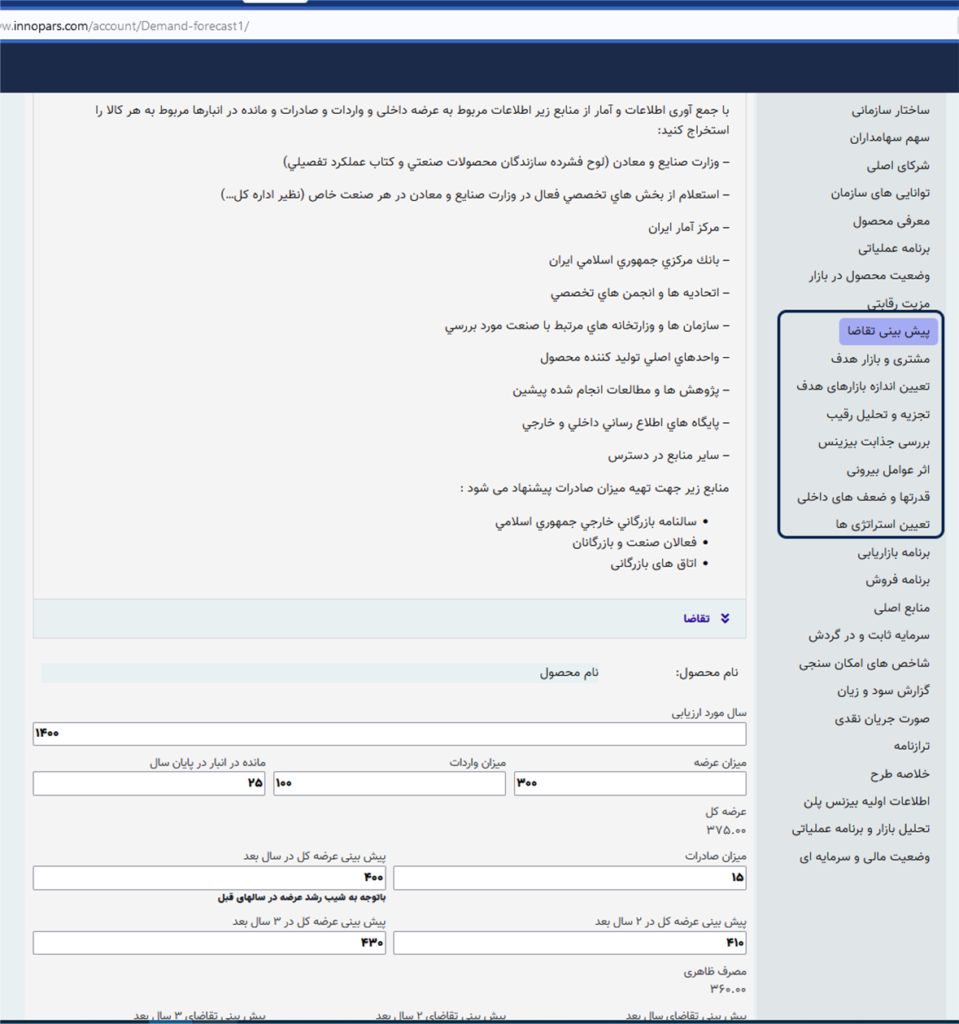This screenshot has height=1024, width=959.
Task: Click the سال مورد ارزیابی field
Action: pyautogui.click(x=389, y=733)
